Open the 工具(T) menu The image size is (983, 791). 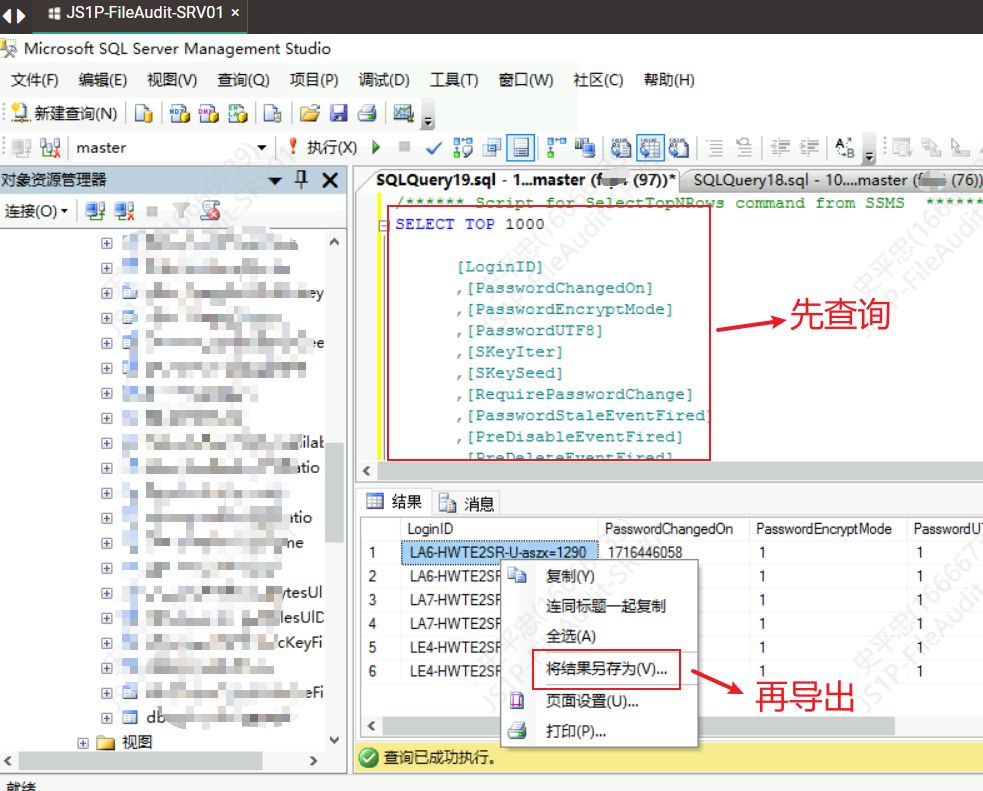point(454,80)
